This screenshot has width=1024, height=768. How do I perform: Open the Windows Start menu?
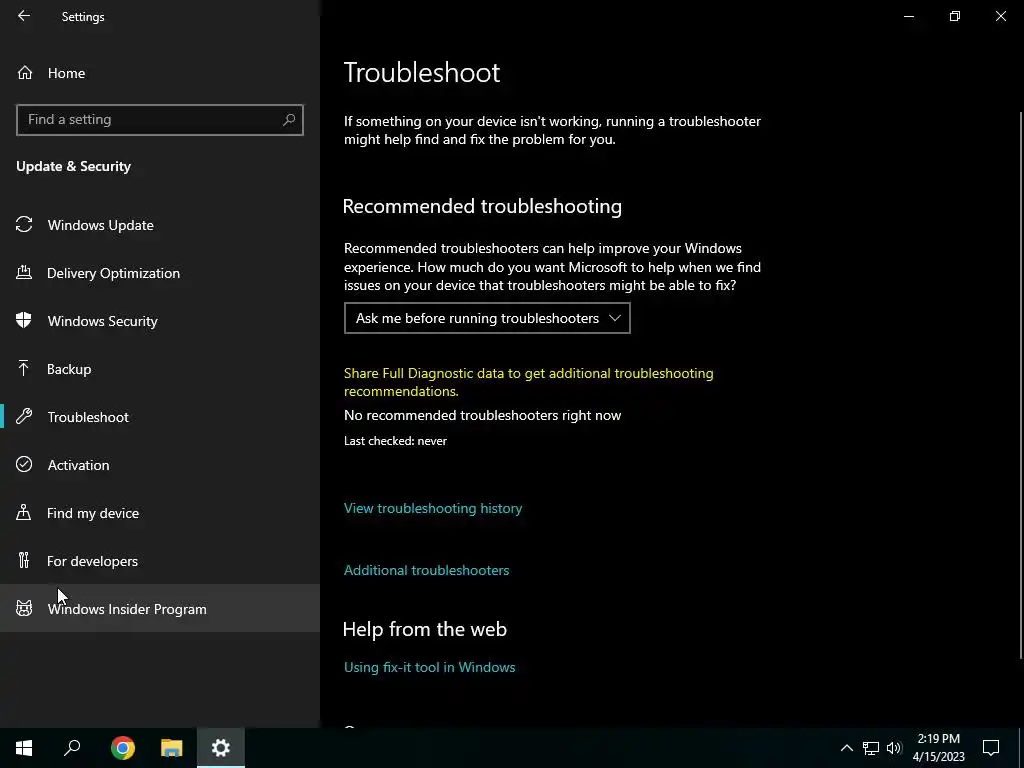click(24, 748)
